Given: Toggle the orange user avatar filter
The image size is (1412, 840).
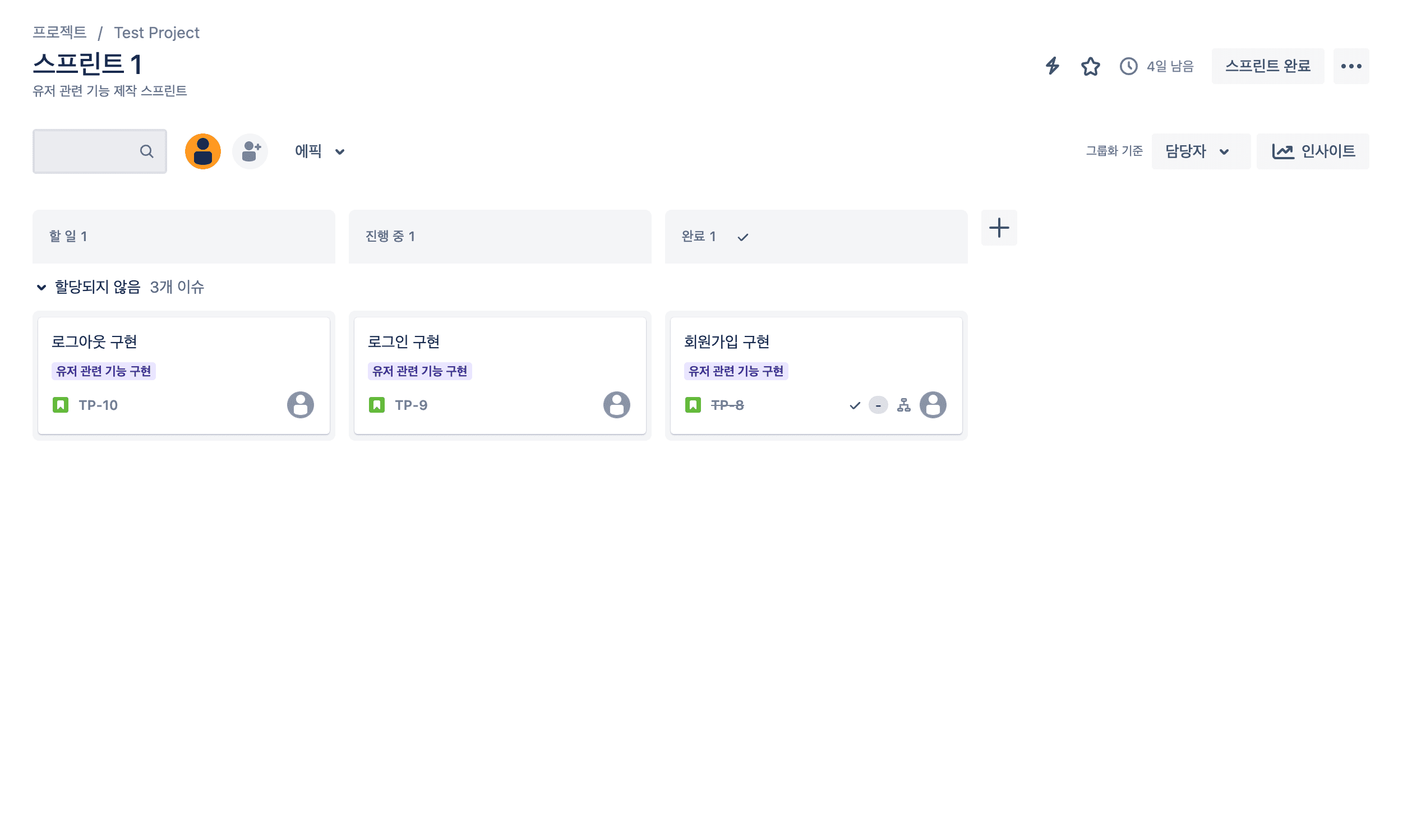Looking at the screenshot, I should [x=202, y=151].
